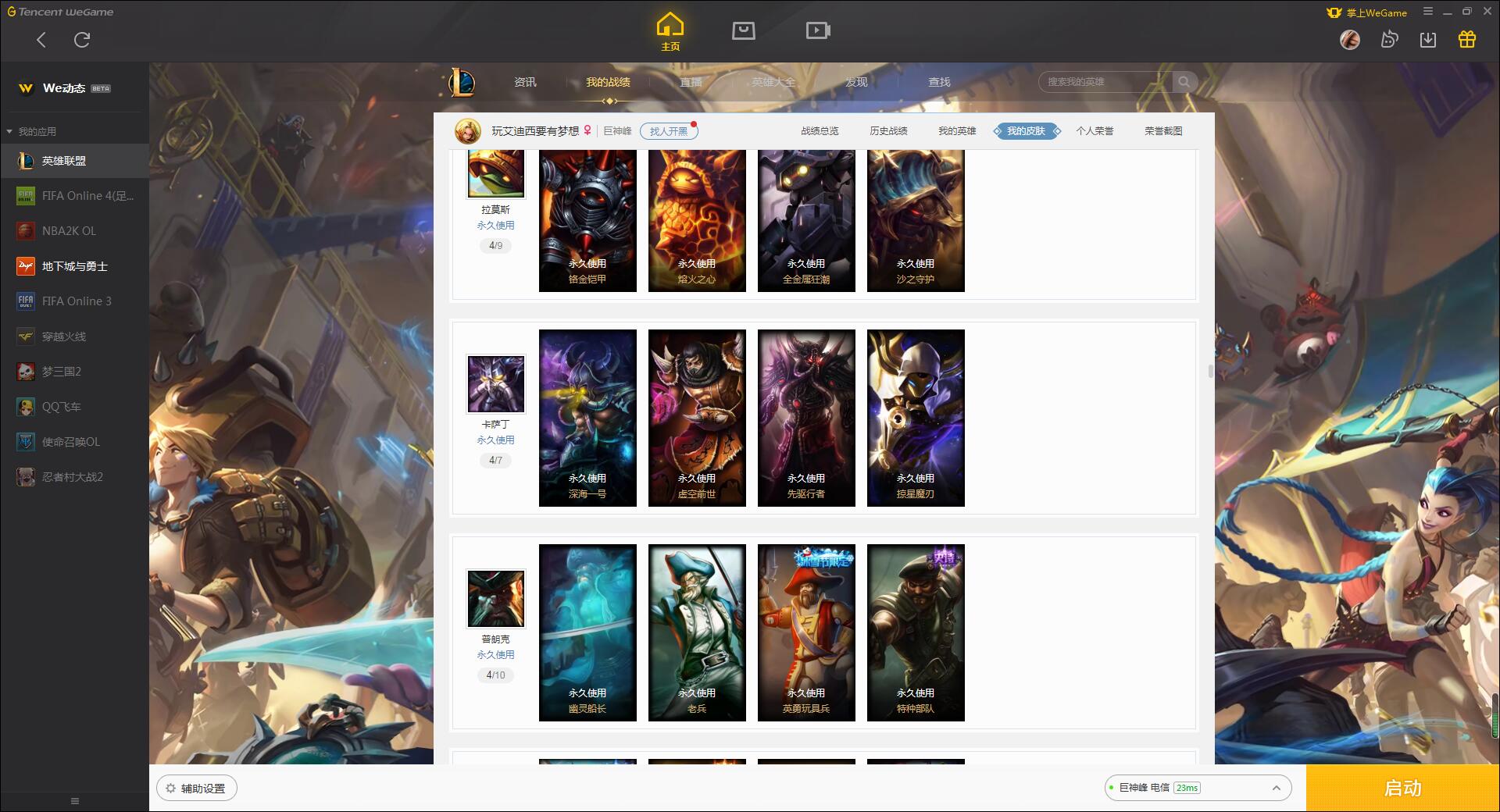Open the 铬金铠甲 skin card
This screenshot has width=1500, height=812.
pyautogui.click(x=587, y=221)
